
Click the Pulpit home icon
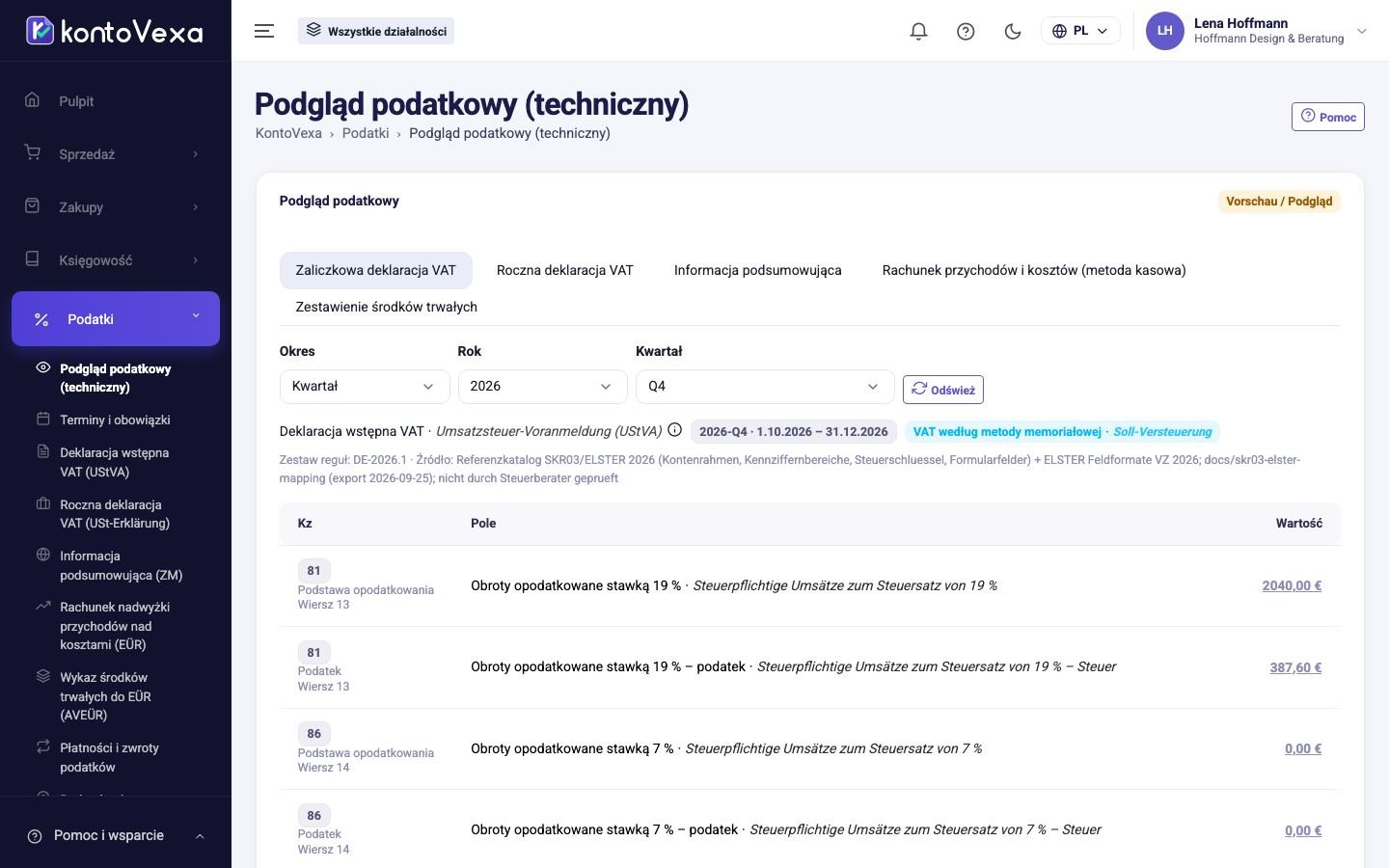click(33, 100)
